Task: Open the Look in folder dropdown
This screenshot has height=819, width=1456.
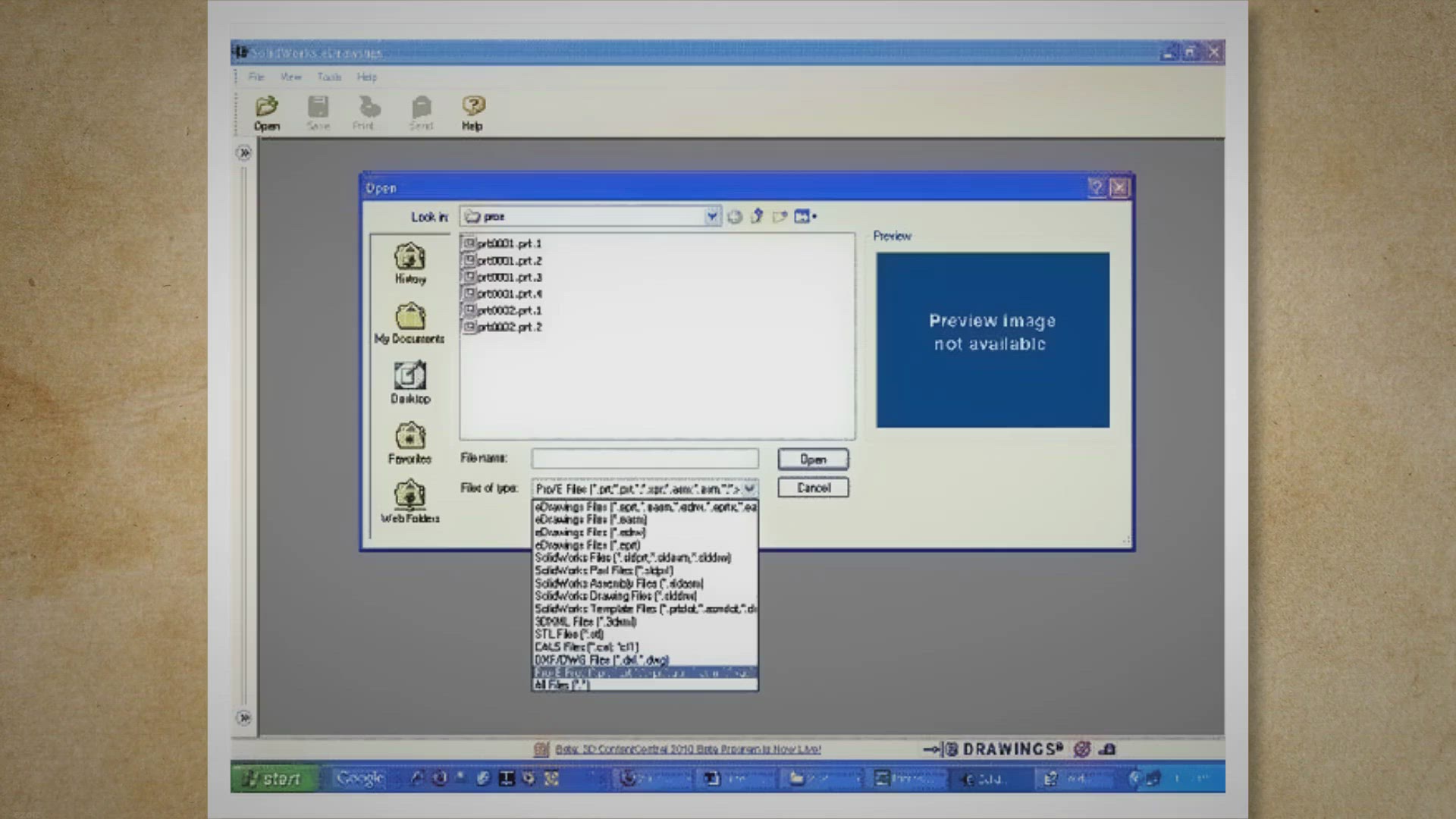Action: (712, 217)
